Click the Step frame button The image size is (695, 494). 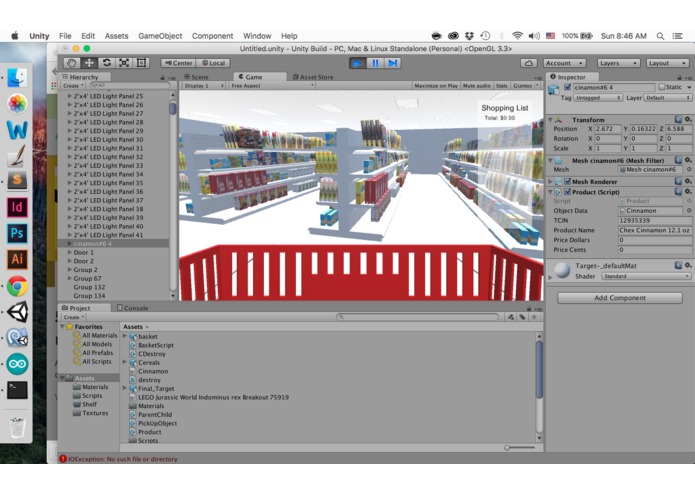click(393, 63)
